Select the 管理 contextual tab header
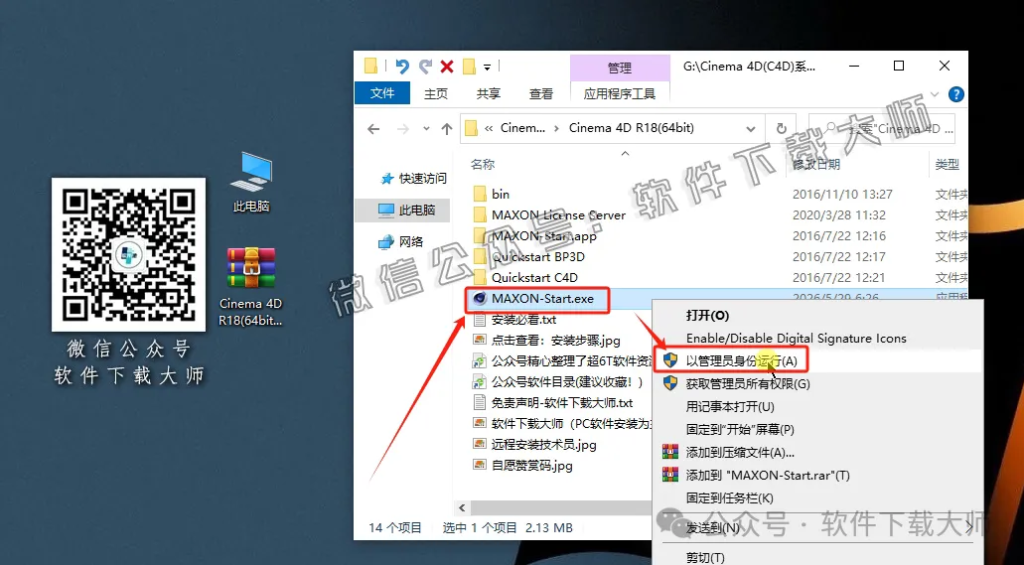This screenshot has height=565, width=1024. 619,68
